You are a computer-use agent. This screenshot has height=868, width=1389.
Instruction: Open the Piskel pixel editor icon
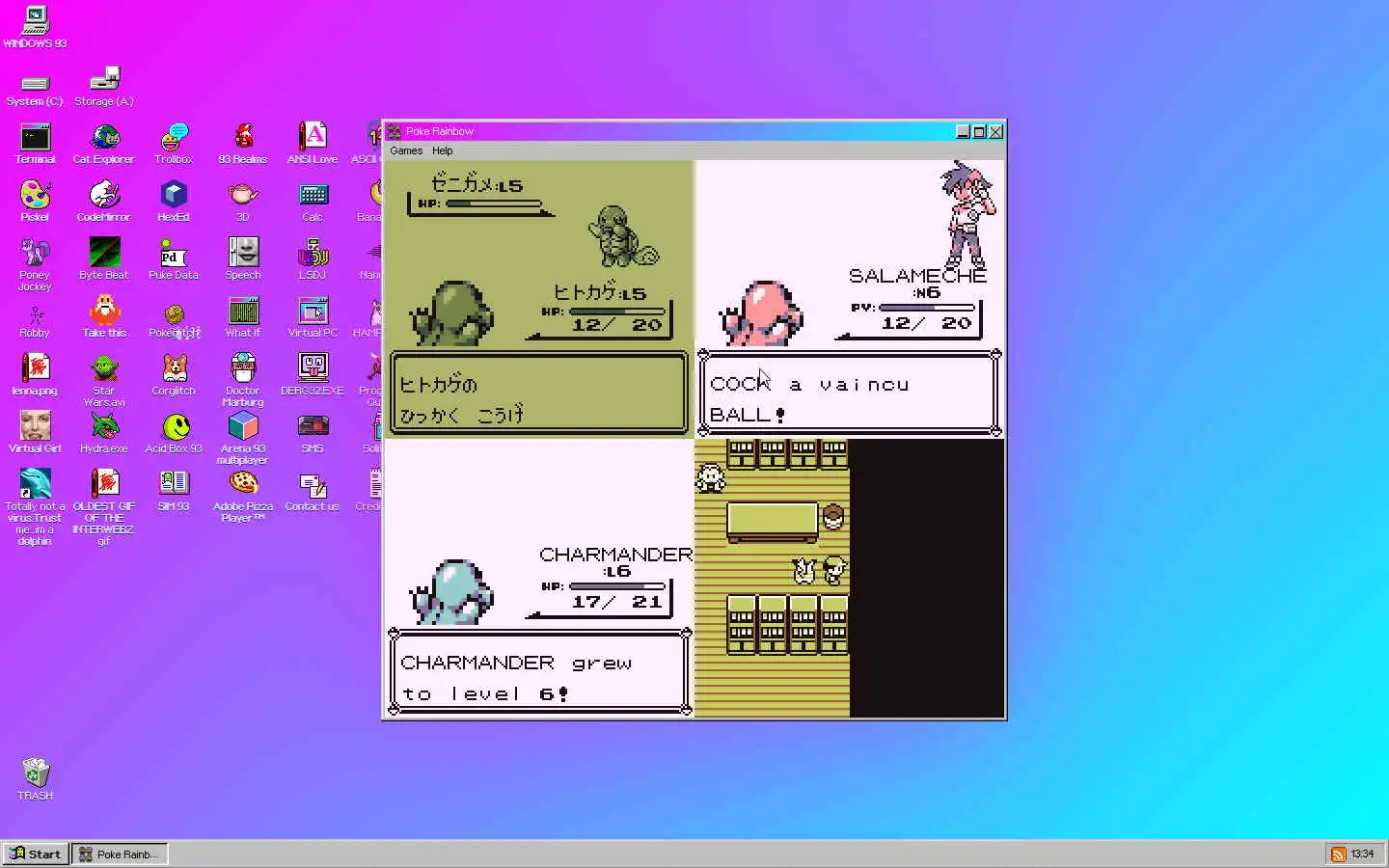coord(35,202)
